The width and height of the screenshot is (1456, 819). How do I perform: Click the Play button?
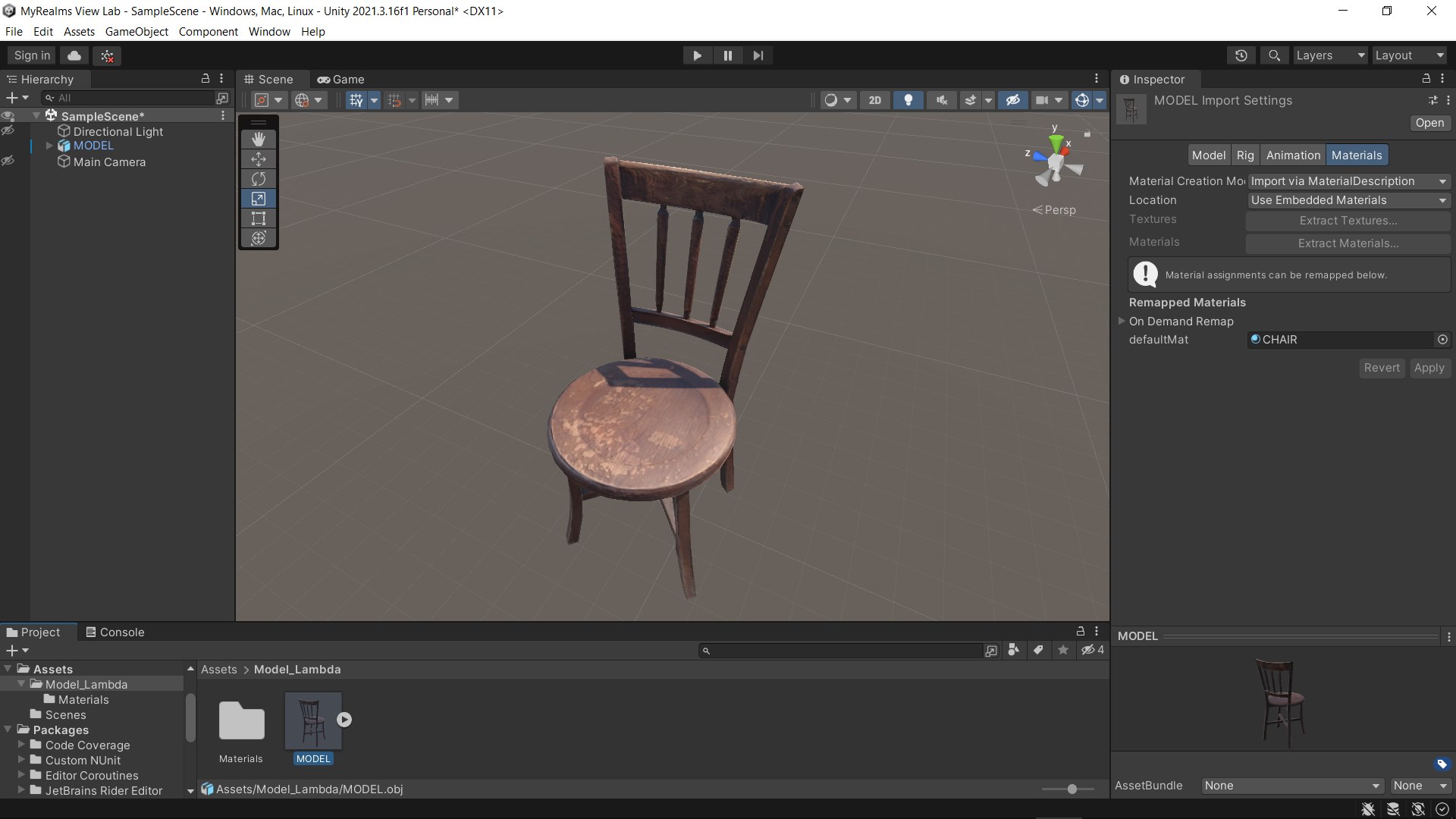[697, 55]
